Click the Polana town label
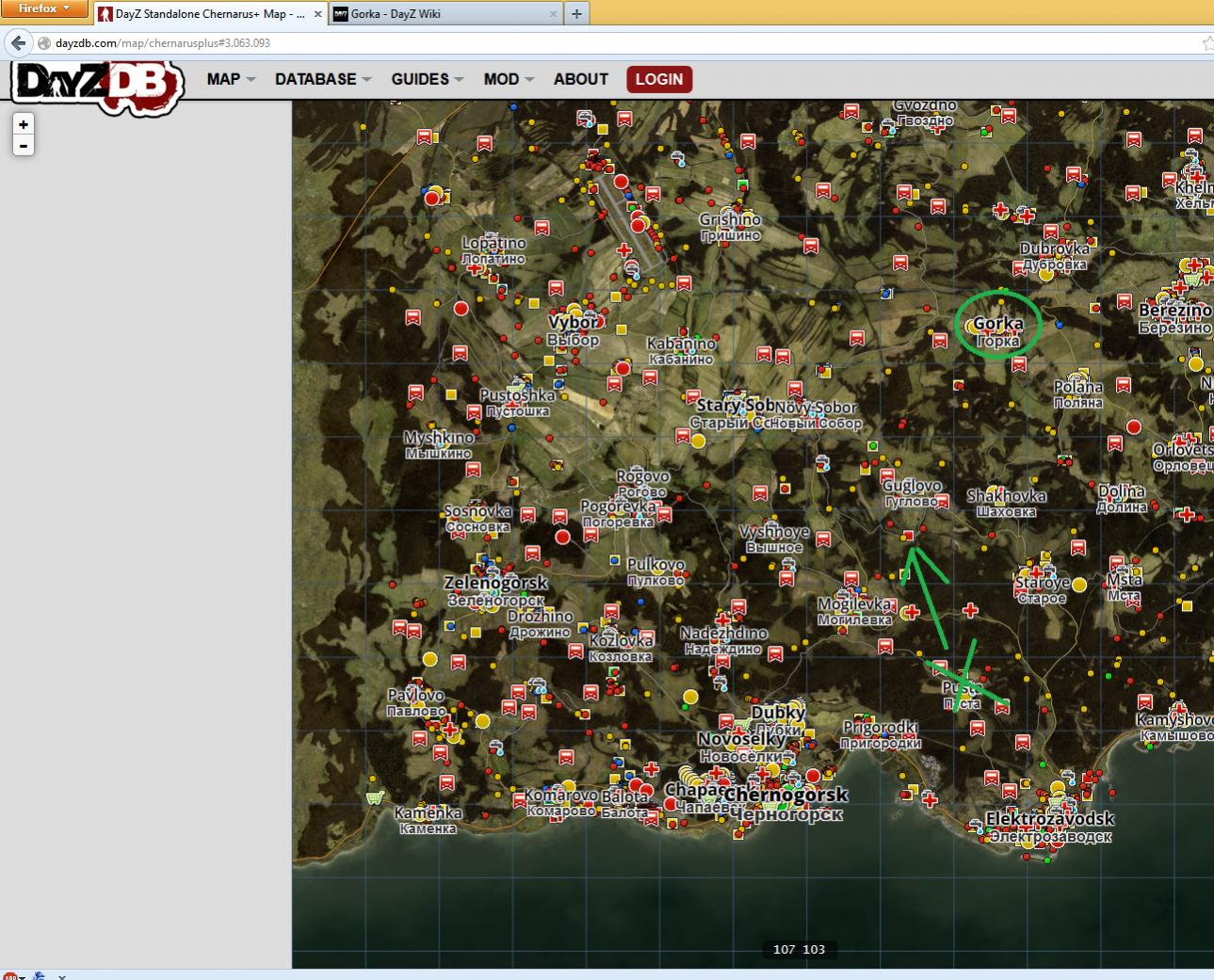The height and width of the screenshot is (980, 1214). (x=1078, y=394)
